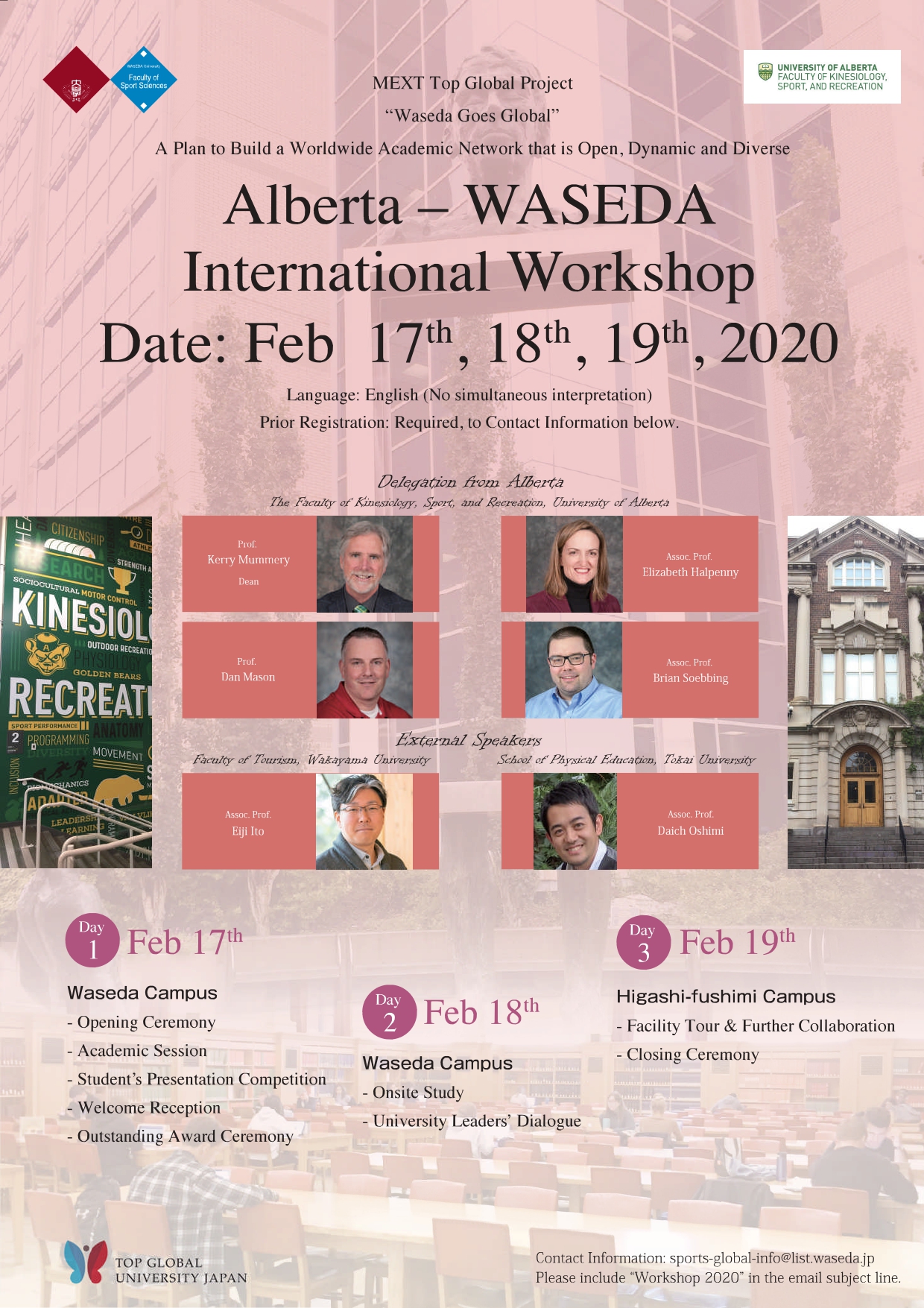The width and height of the screenshot is (924, 1308).
Task: Click the 'A Plan to Build a Worldwide Academic Network' line
Action: [x=472, y=148]
